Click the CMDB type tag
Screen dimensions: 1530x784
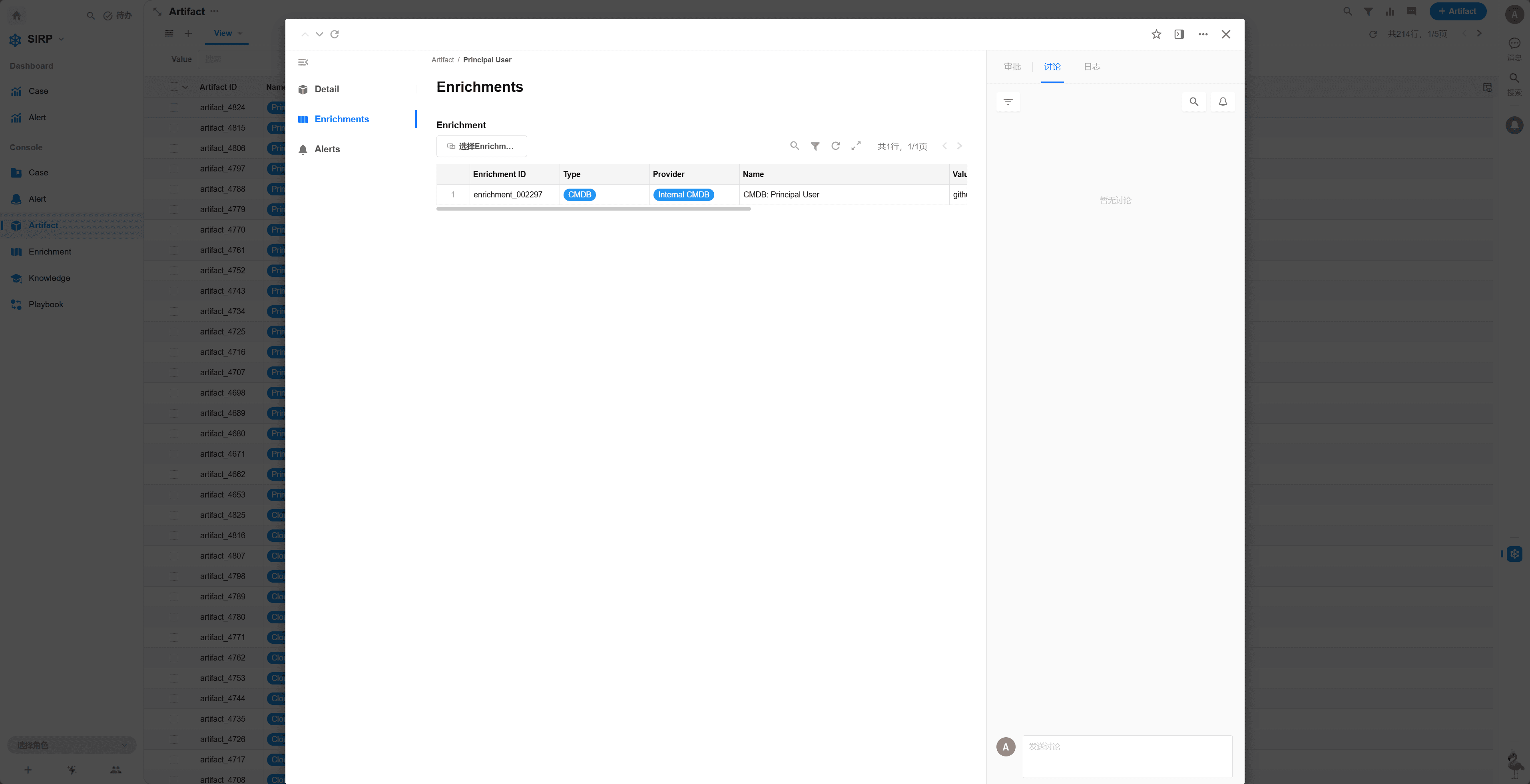(580, 195)
